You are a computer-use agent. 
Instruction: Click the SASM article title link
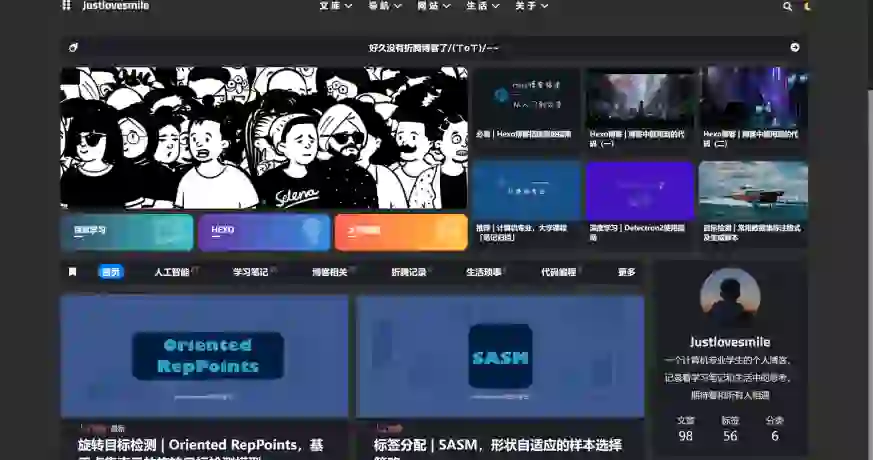498,446
